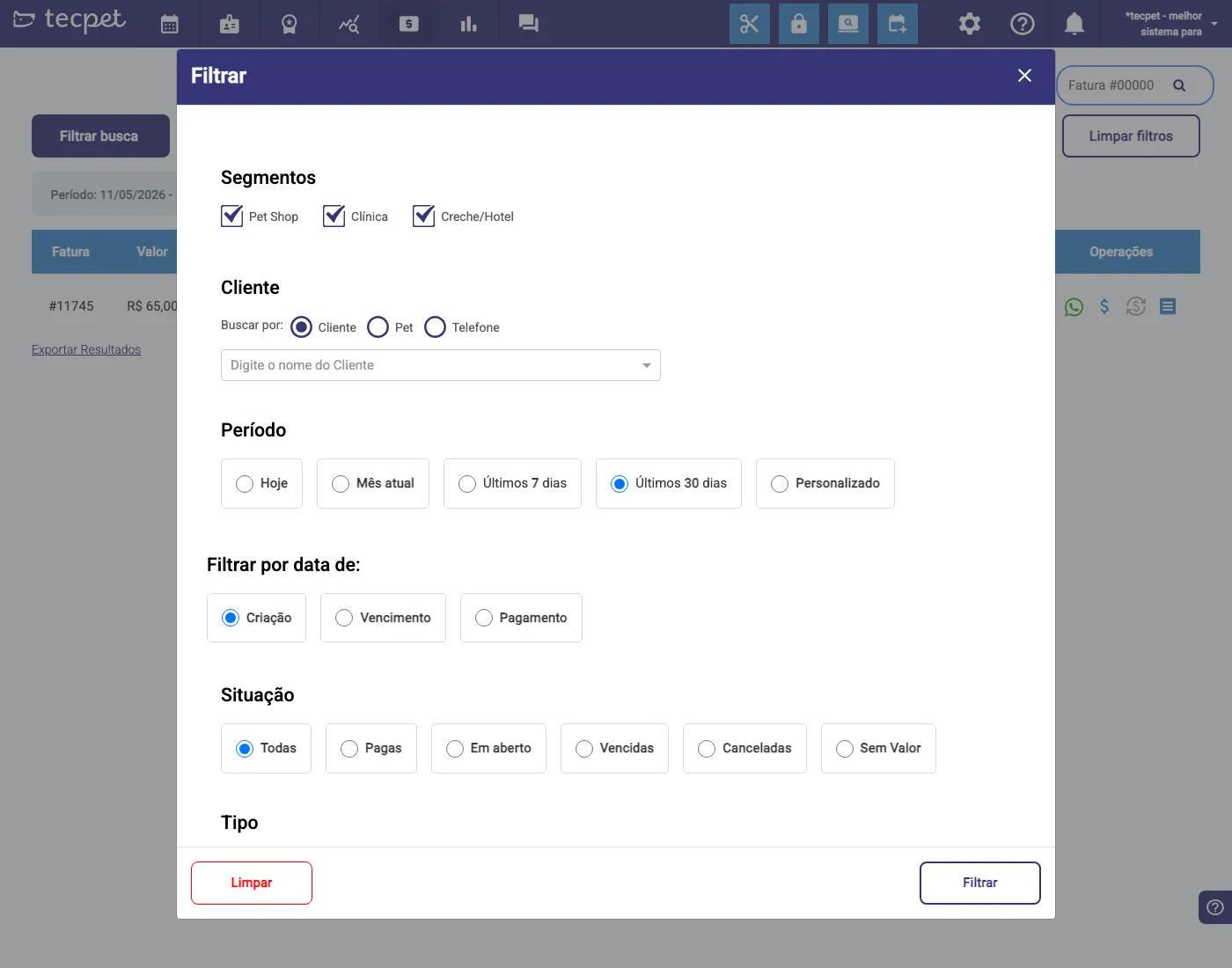
Task: Select Em aberto situation option
Action: pyautogui.click(x=488, y=748)
